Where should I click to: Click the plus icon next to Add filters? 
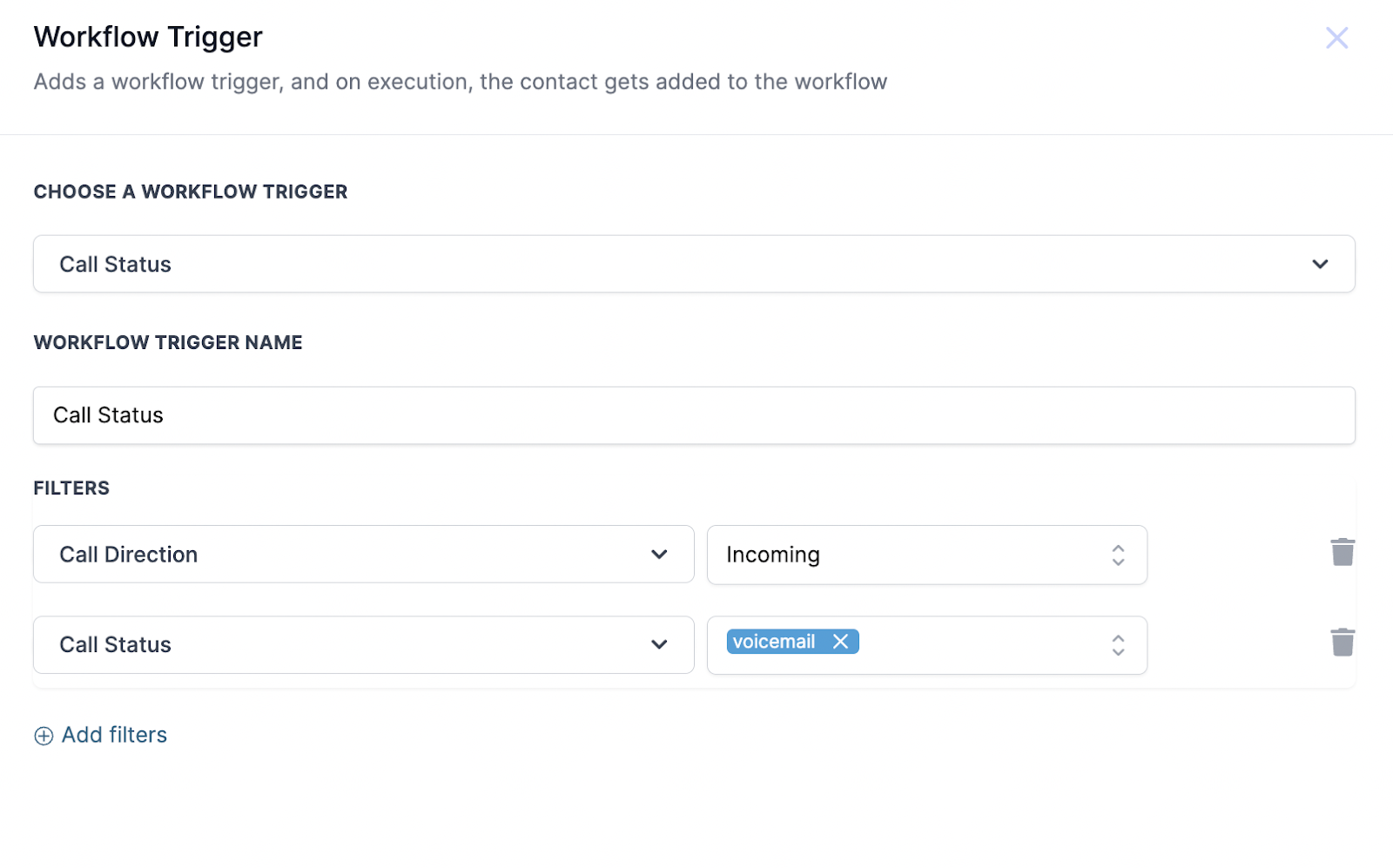click(x=43, y=736)
